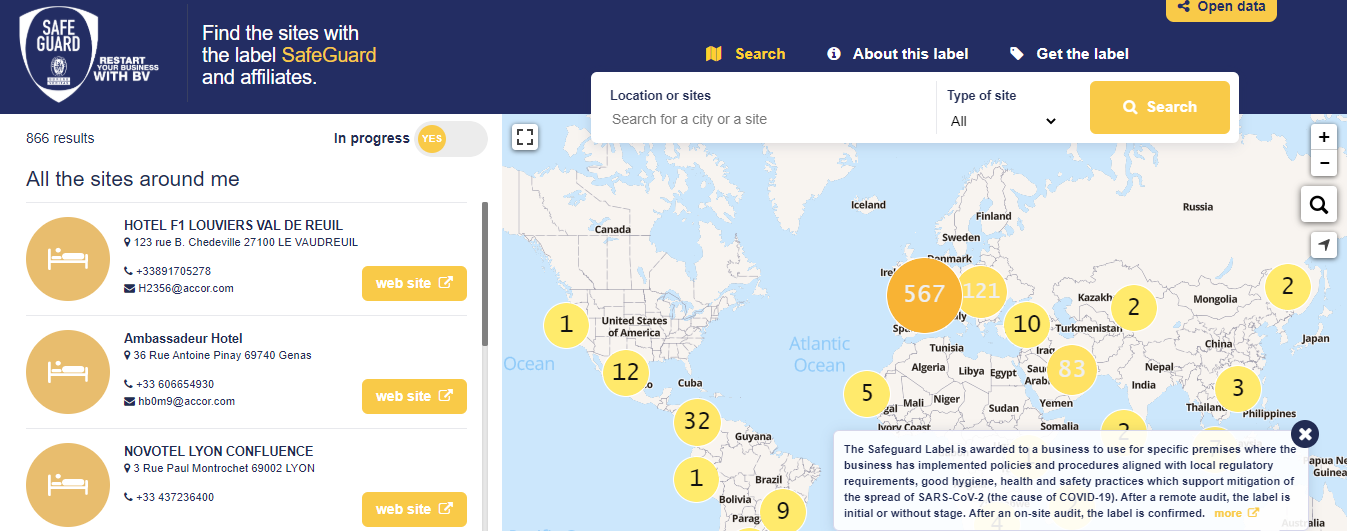Viewport: 1347px width, 531px height.
Task: Open web site for Ambassadeur Hotel
Action: coord(414,396)
